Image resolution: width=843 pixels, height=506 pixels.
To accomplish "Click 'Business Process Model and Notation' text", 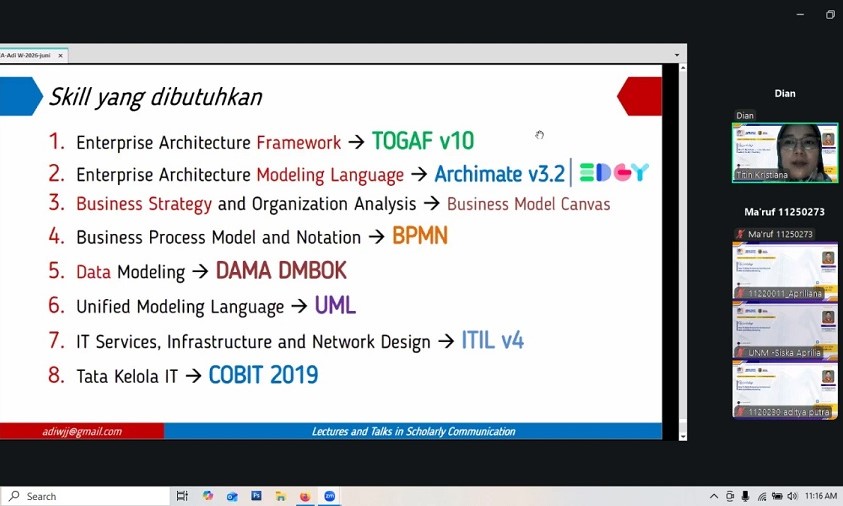I will [218, 237].
